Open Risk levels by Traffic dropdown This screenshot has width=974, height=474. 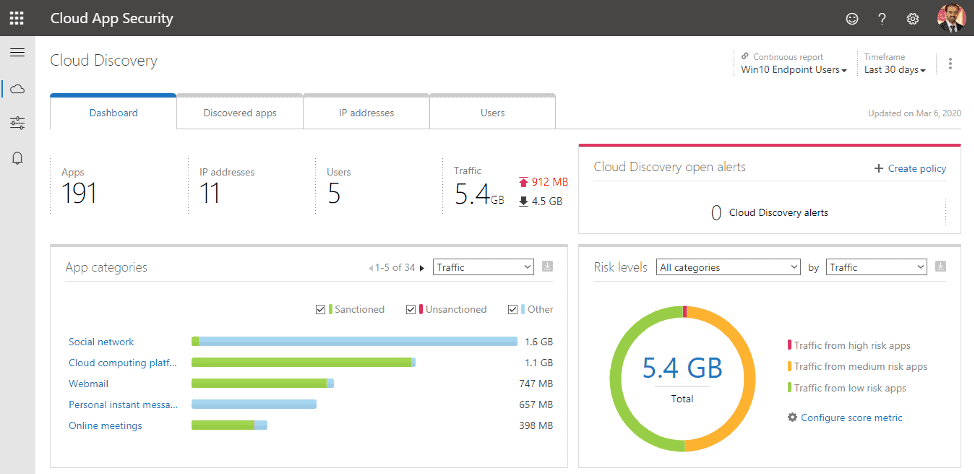tap(876, 267)
